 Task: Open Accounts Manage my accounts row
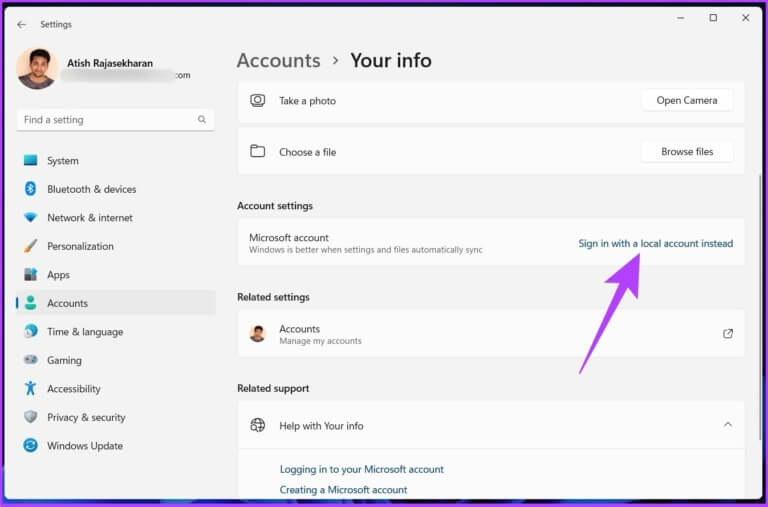coord(491,334)
